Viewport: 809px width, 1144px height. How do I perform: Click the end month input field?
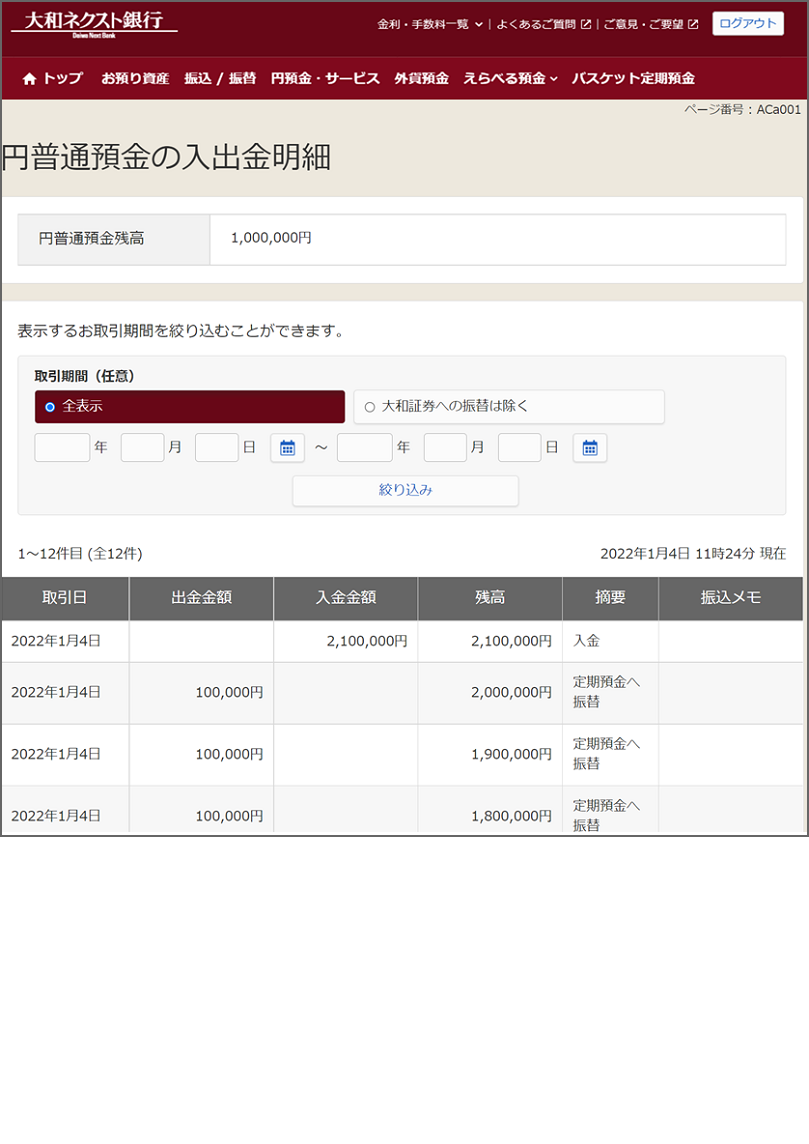coord(445,448)
